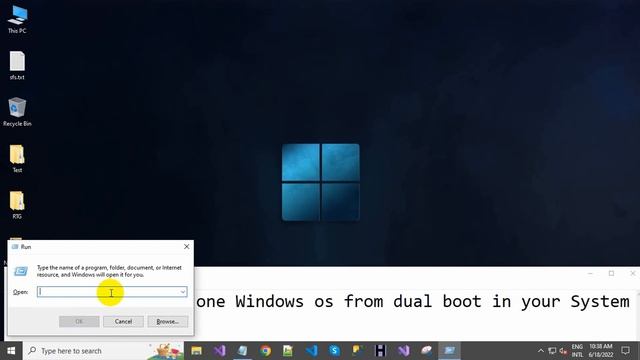Open the clock and date flyout
The image size is (640, 360).
pos(601,351)
